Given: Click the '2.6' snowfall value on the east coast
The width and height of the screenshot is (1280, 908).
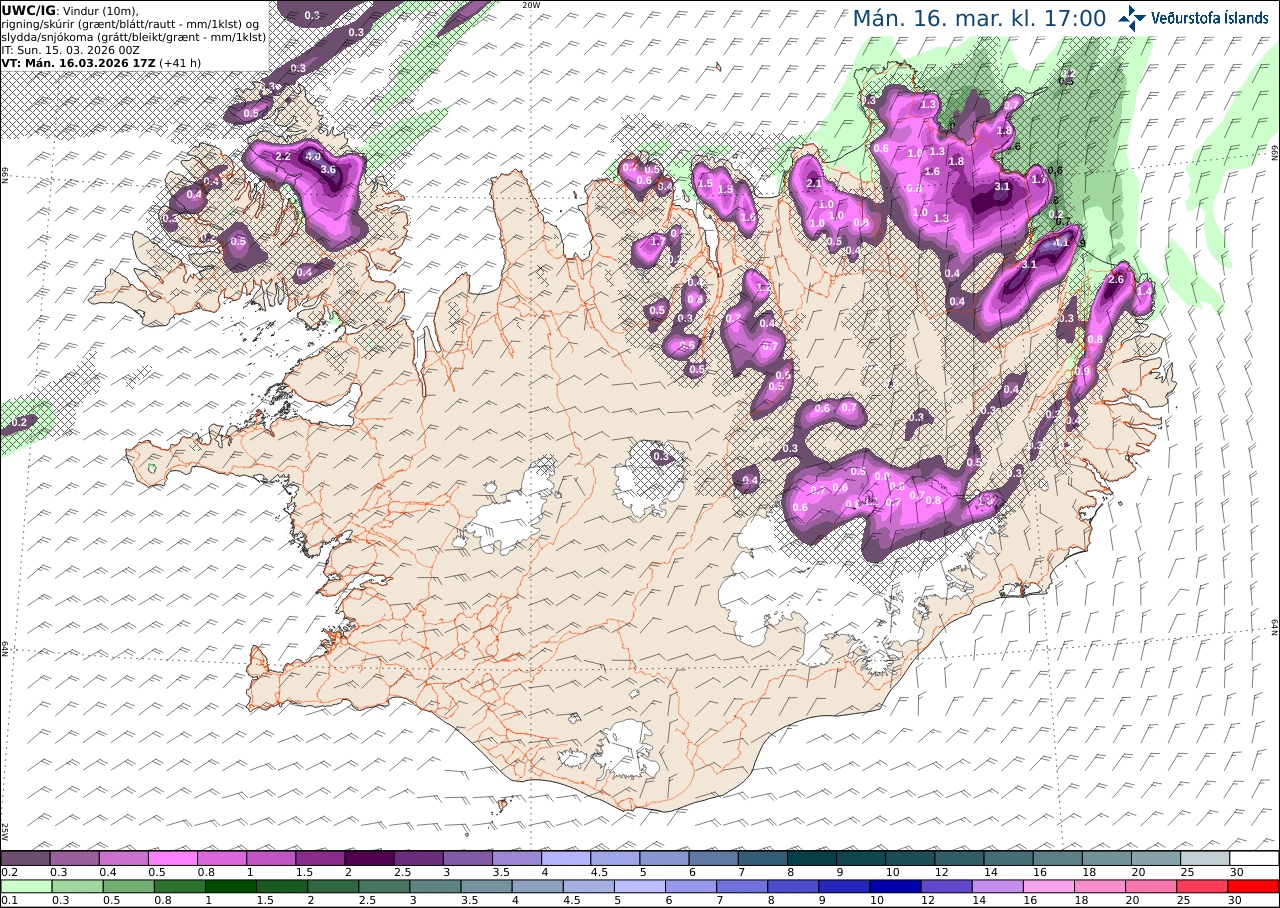Looking at the screenshot, I should [1117, 280].
